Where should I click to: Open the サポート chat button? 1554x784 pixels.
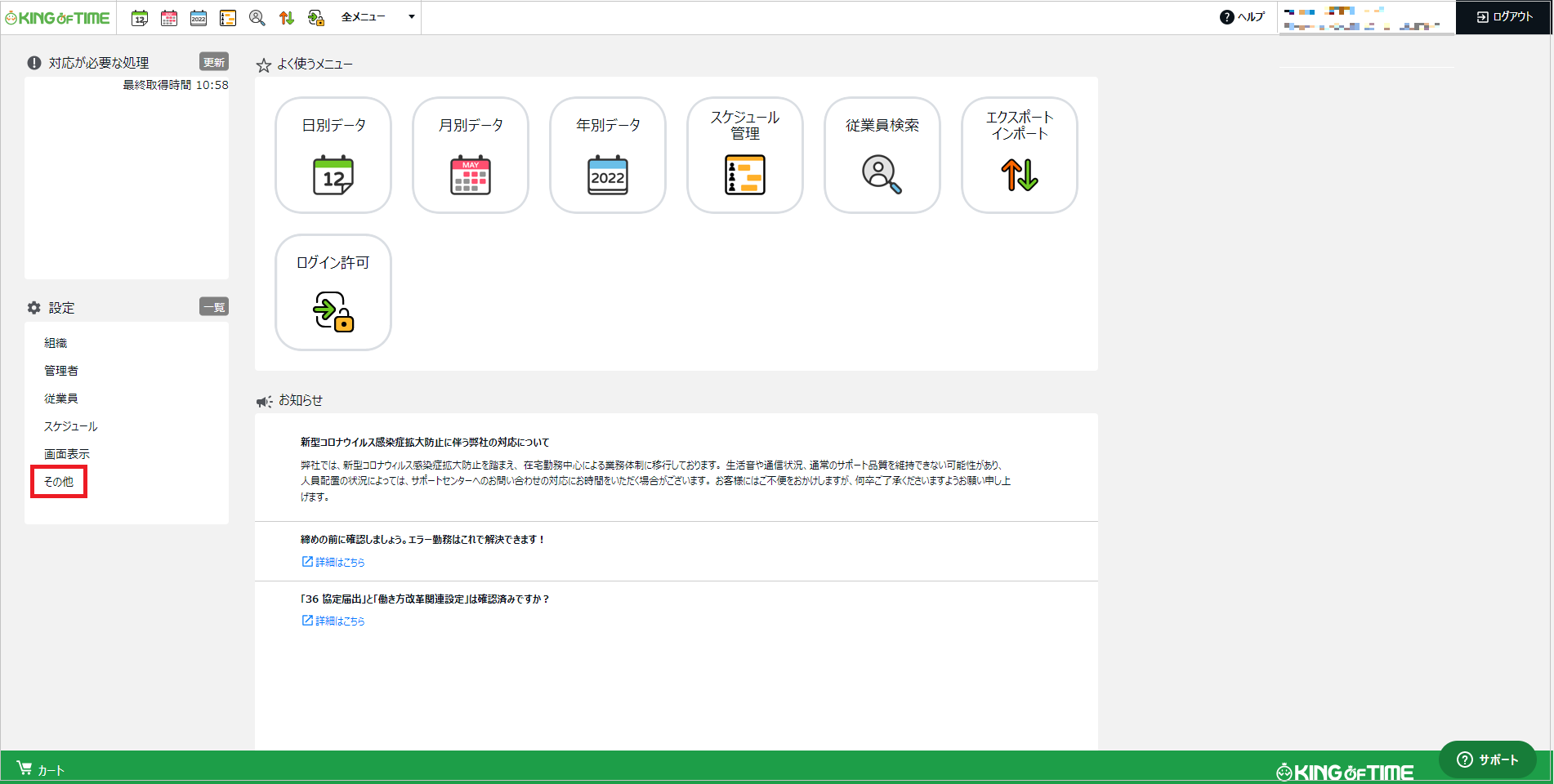1487,759
